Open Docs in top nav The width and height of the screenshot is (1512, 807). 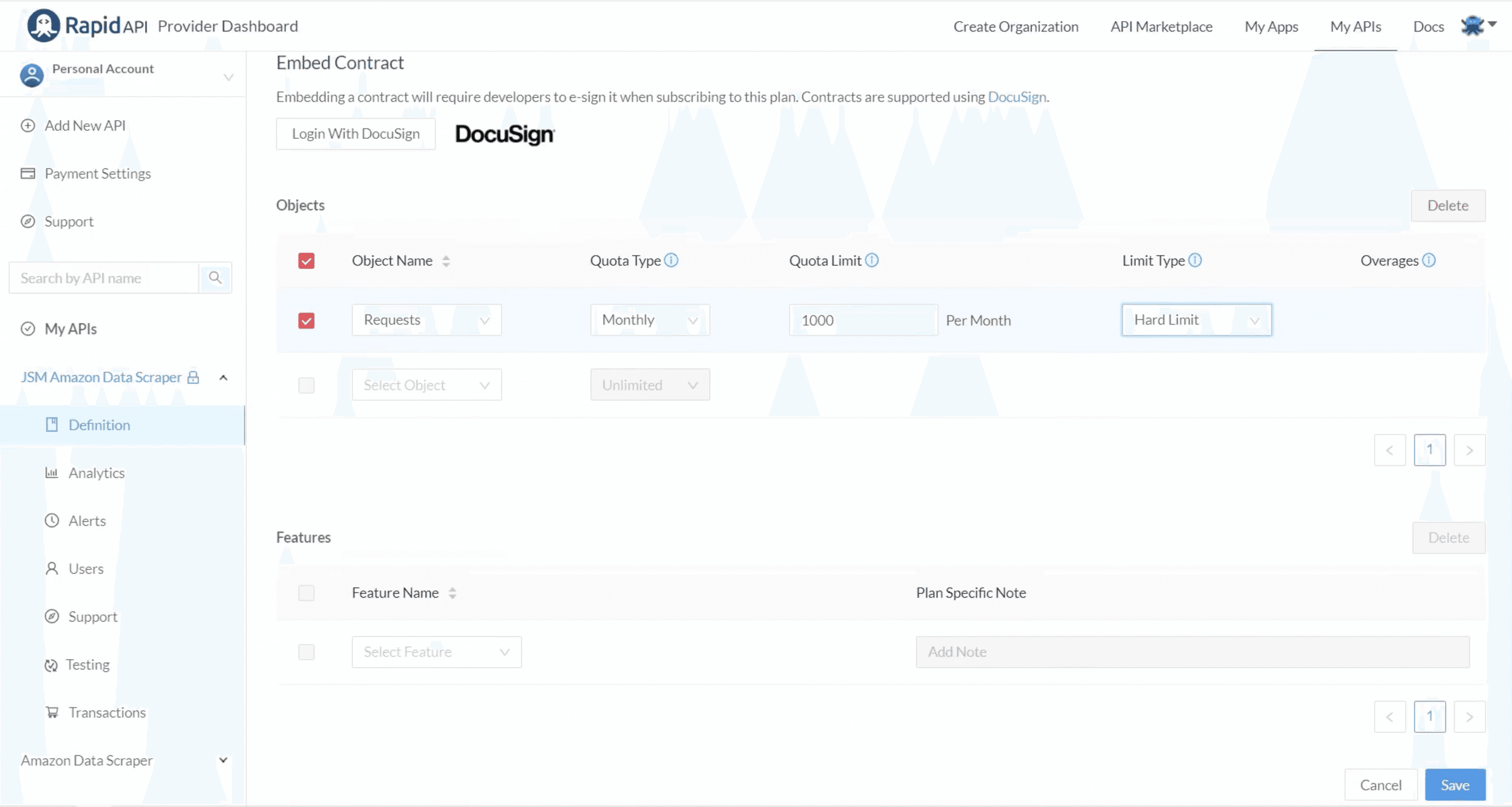click(x=1428, y=27)
